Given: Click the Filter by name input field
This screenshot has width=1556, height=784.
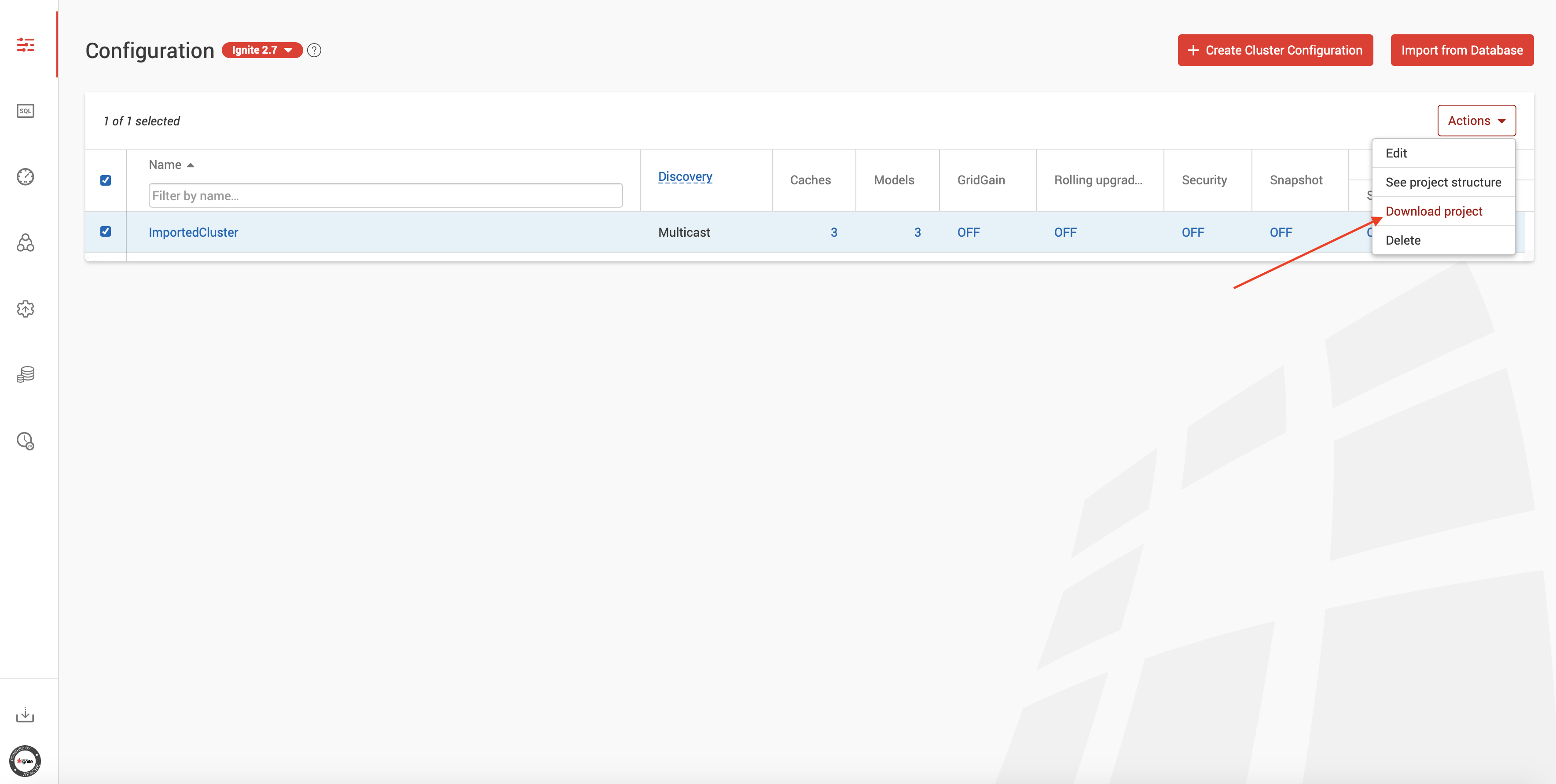Looking at the screenshot, I should pyautogui.click(x=385, y=196).
